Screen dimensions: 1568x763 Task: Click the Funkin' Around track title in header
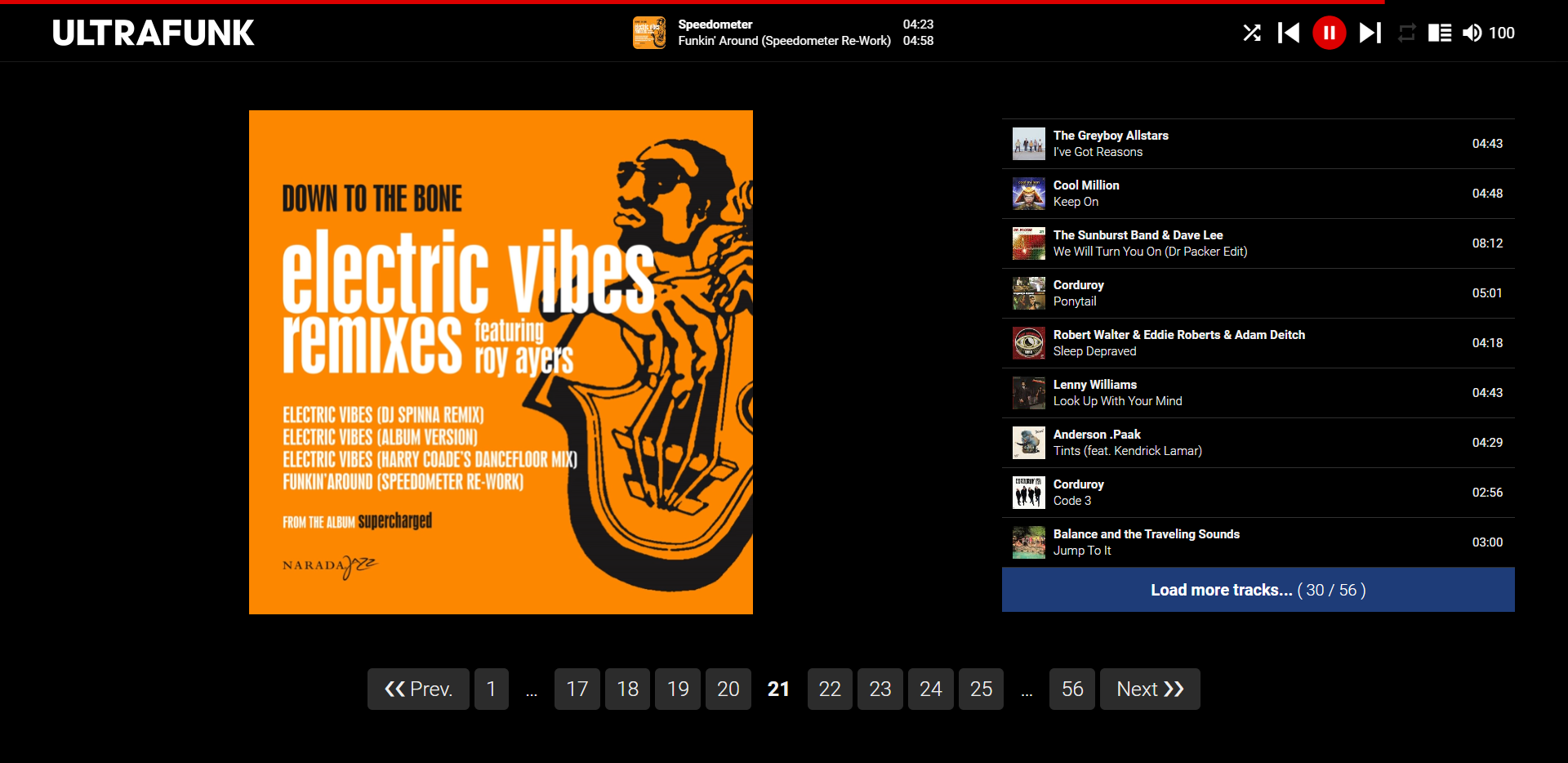click(785, 41)
